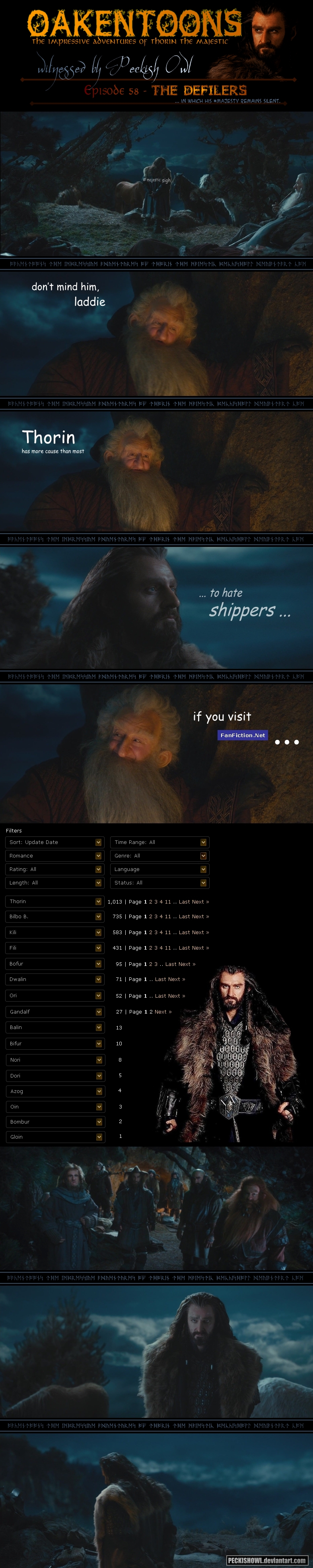Open the Ori character dropdown
This screenshot has width=313, height=1568.
(54, 996)
